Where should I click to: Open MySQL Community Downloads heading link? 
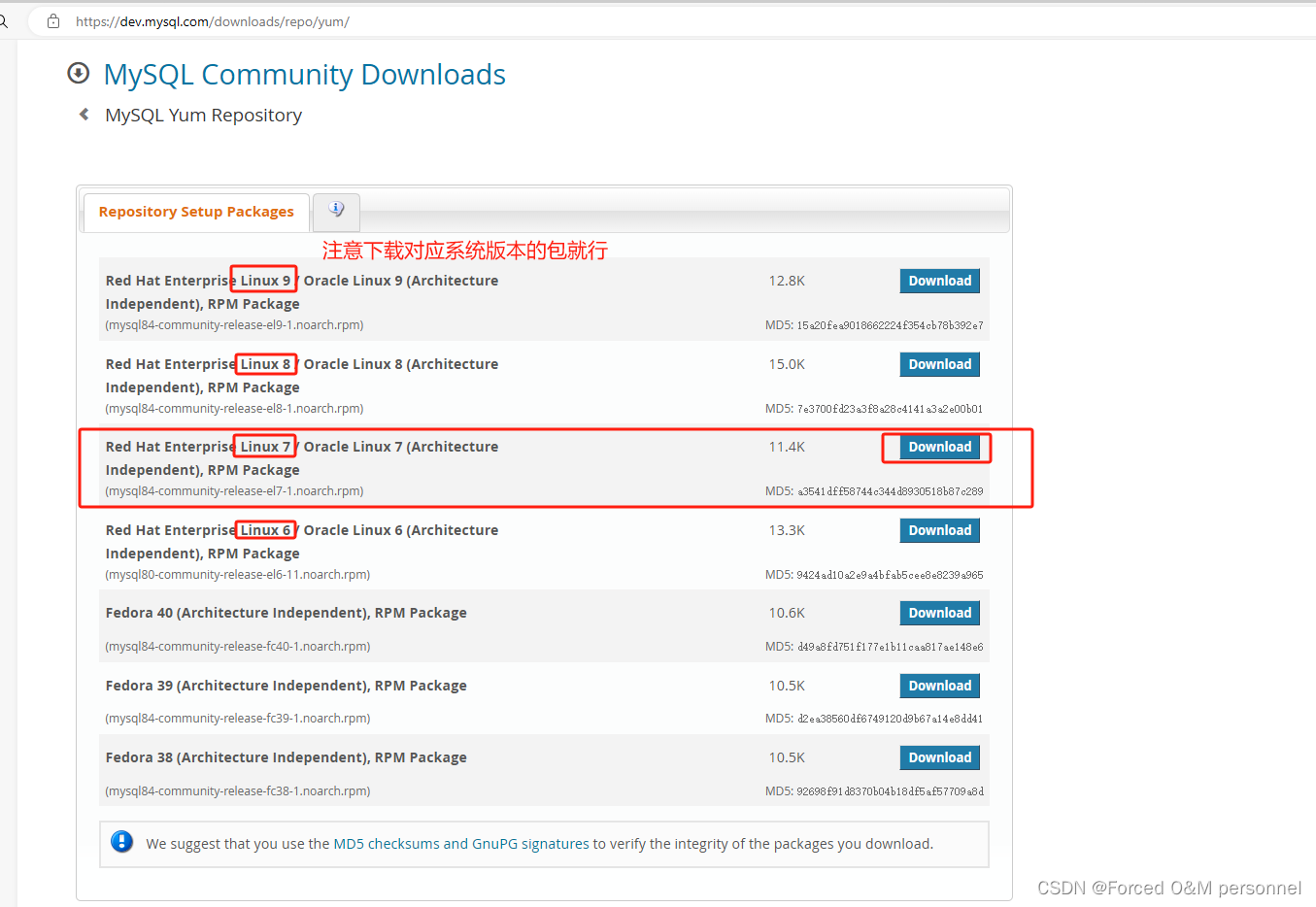point(304,75)
